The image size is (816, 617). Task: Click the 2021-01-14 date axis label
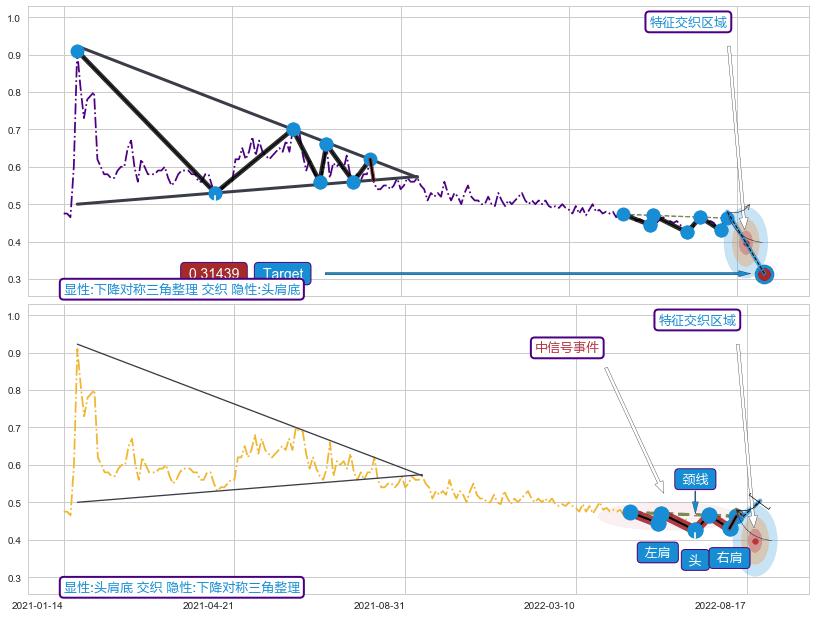(37, 605)
